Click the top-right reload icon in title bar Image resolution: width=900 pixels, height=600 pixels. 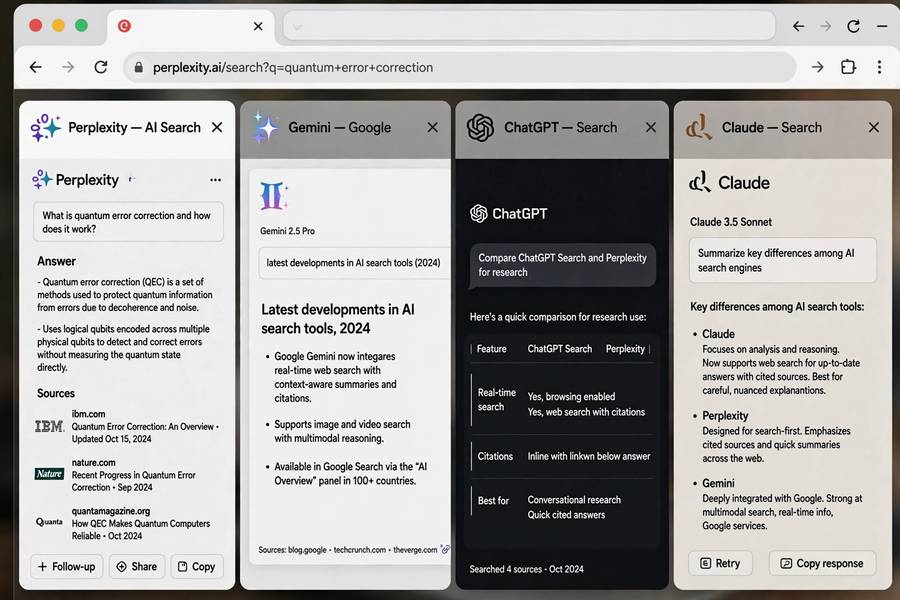coord(854,26)
